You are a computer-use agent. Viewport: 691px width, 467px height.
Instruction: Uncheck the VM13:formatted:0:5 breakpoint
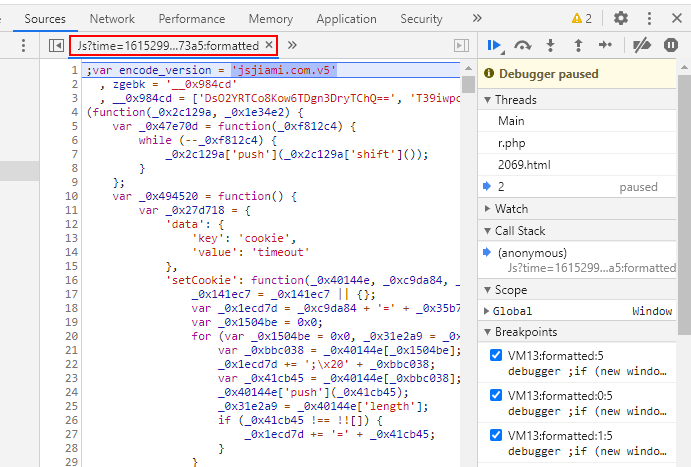click(x=496, y=395)
